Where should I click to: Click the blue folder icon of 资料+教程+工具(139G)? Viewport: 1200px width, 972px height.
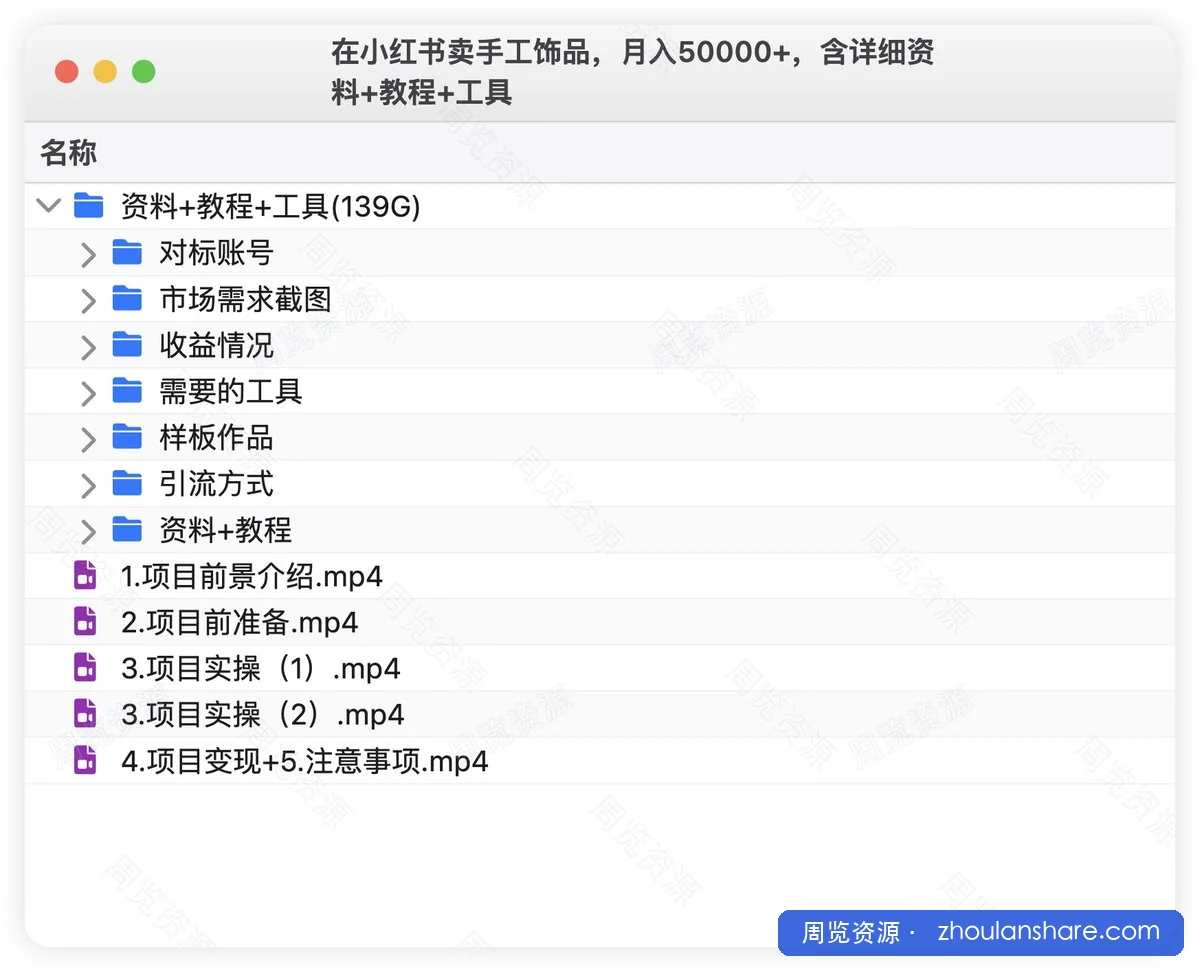click(x=88, y=207)
